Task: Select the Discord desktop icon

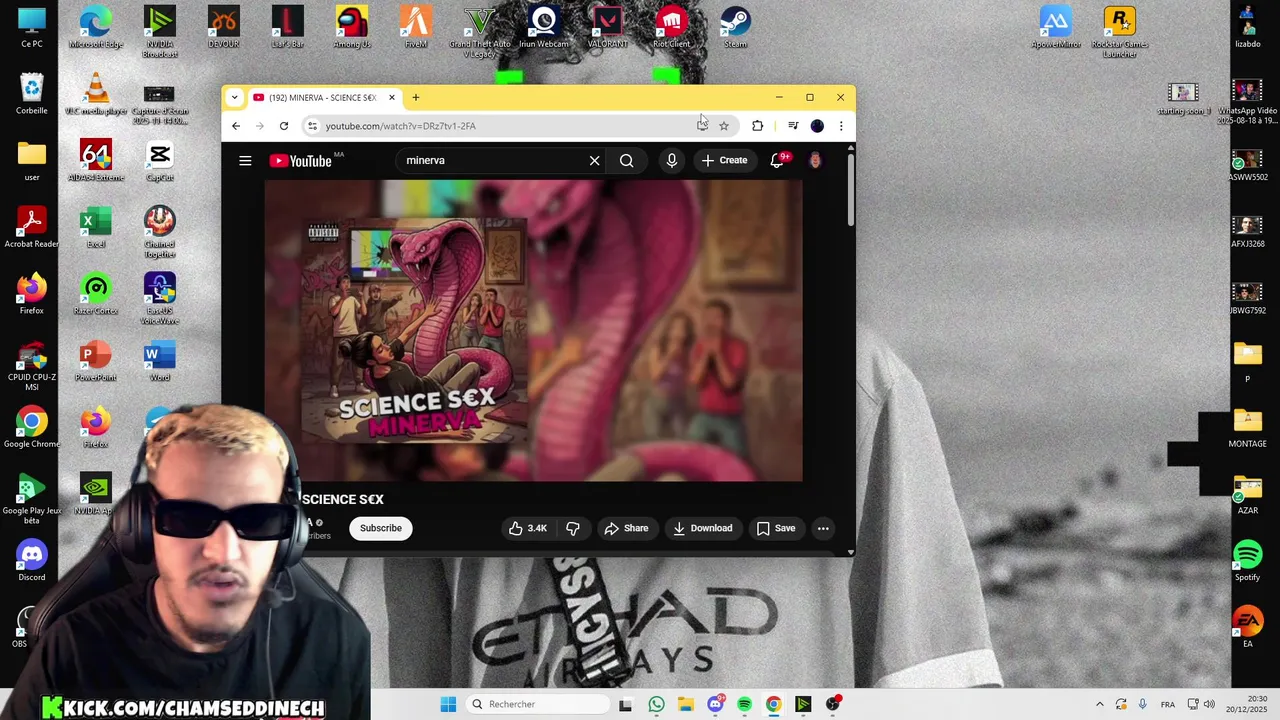Action: click(32, 562)
